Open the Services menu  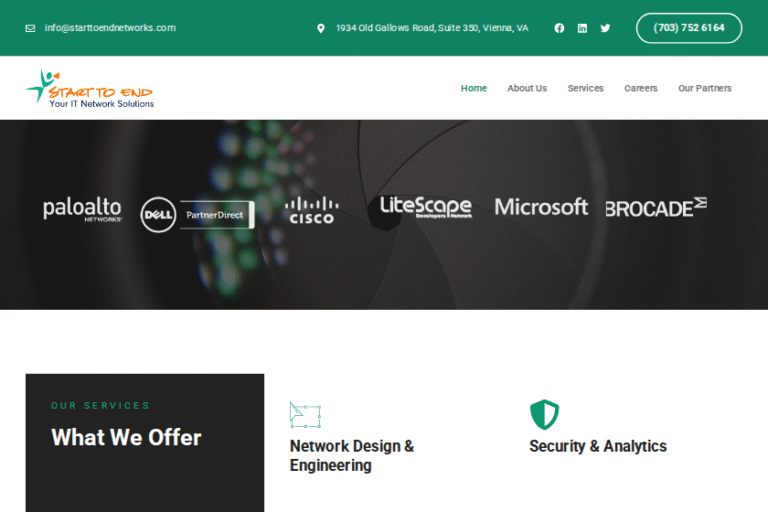585,88
